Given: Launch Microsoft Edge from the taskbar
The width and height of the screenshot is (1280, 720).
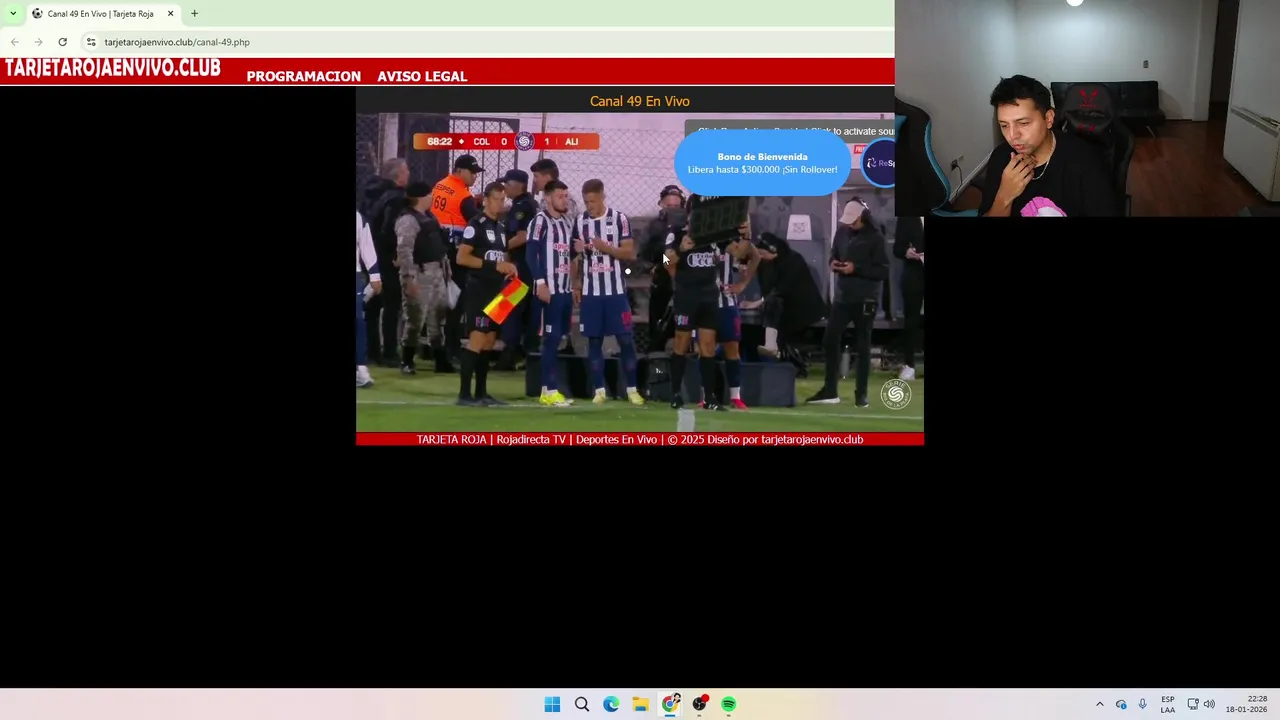Looking at the screenshot, I should [x=611, y=704].
